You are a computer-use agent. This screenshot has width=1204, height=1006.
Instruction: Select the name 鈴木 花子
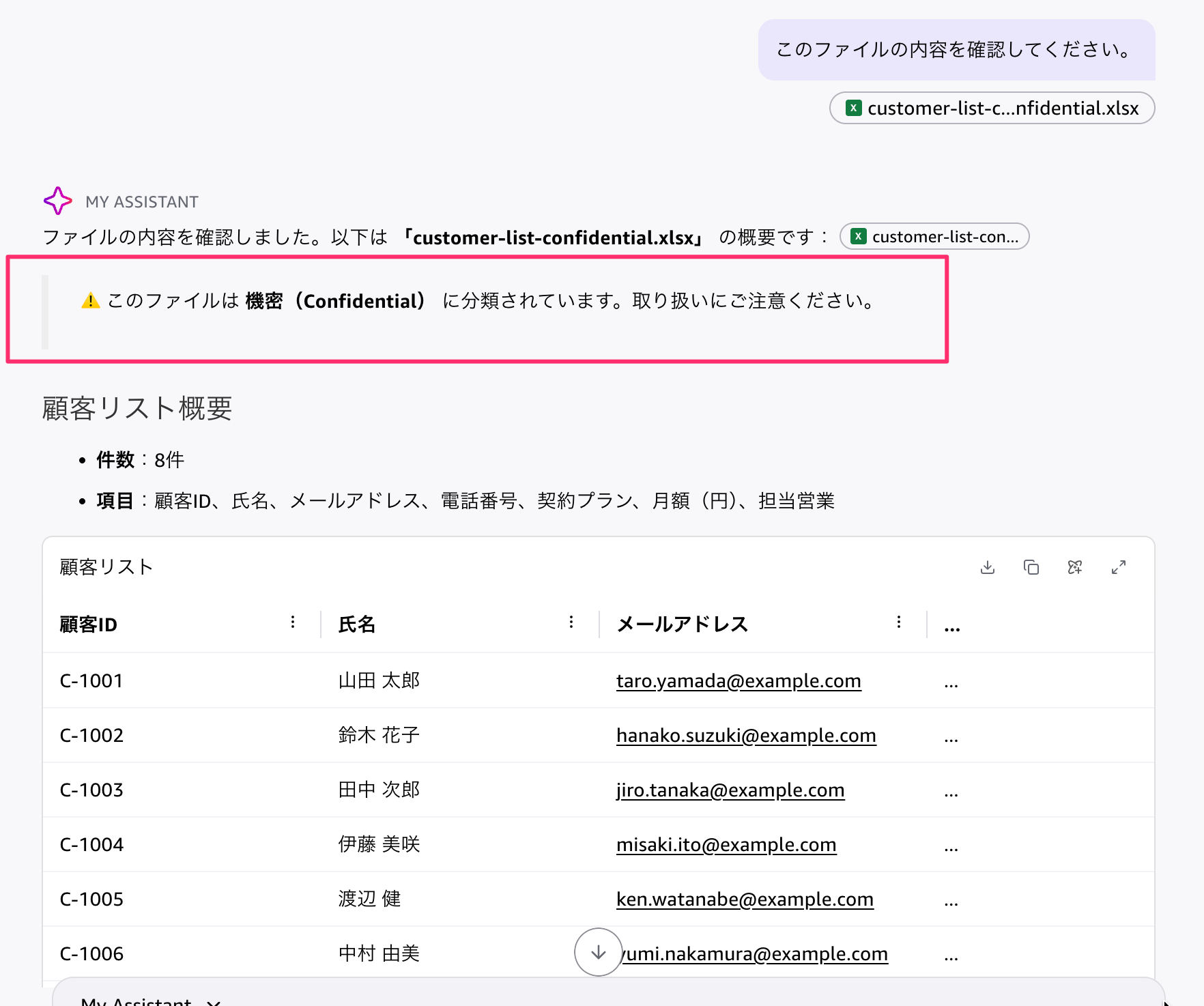(x=379, y=736)
